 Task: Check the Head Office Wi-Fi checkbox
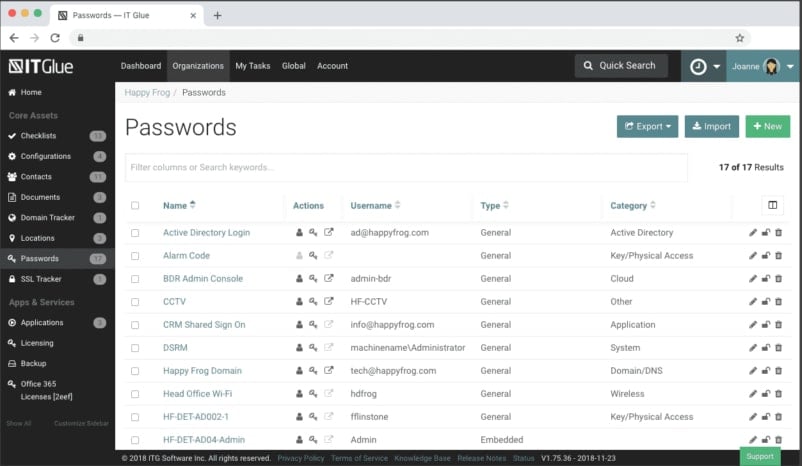click(135, 394)
